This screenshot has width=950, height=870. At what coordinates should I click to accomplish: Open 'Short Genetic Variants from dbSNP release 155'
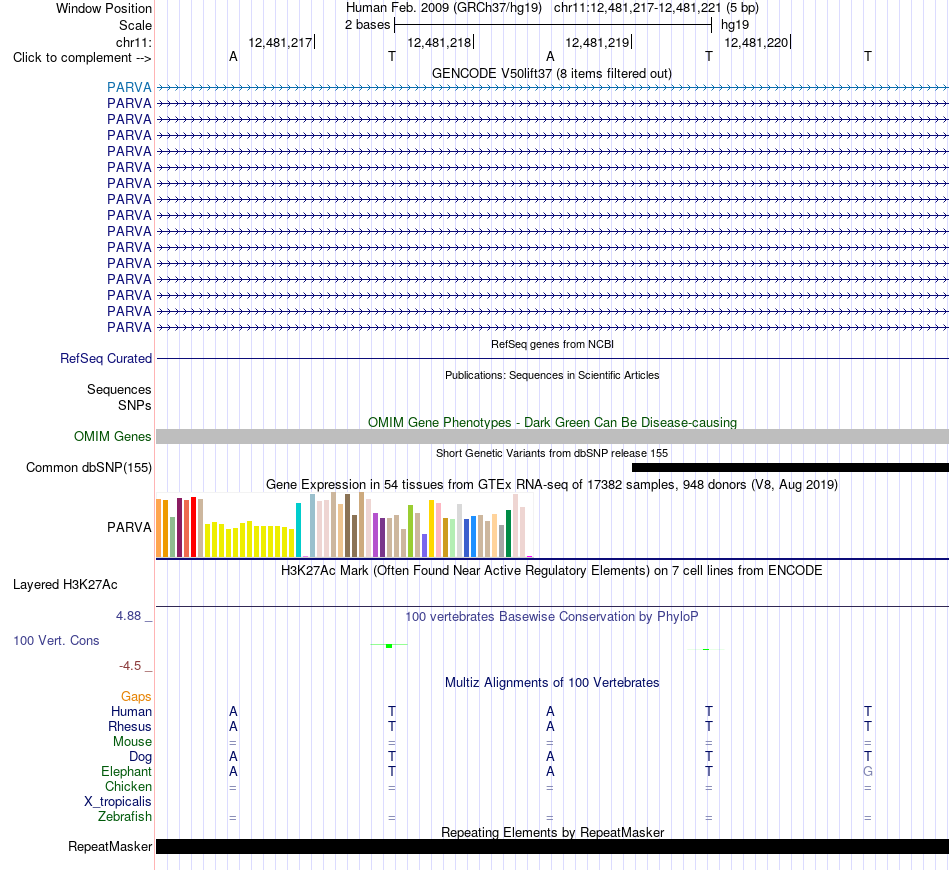(552, 453)
